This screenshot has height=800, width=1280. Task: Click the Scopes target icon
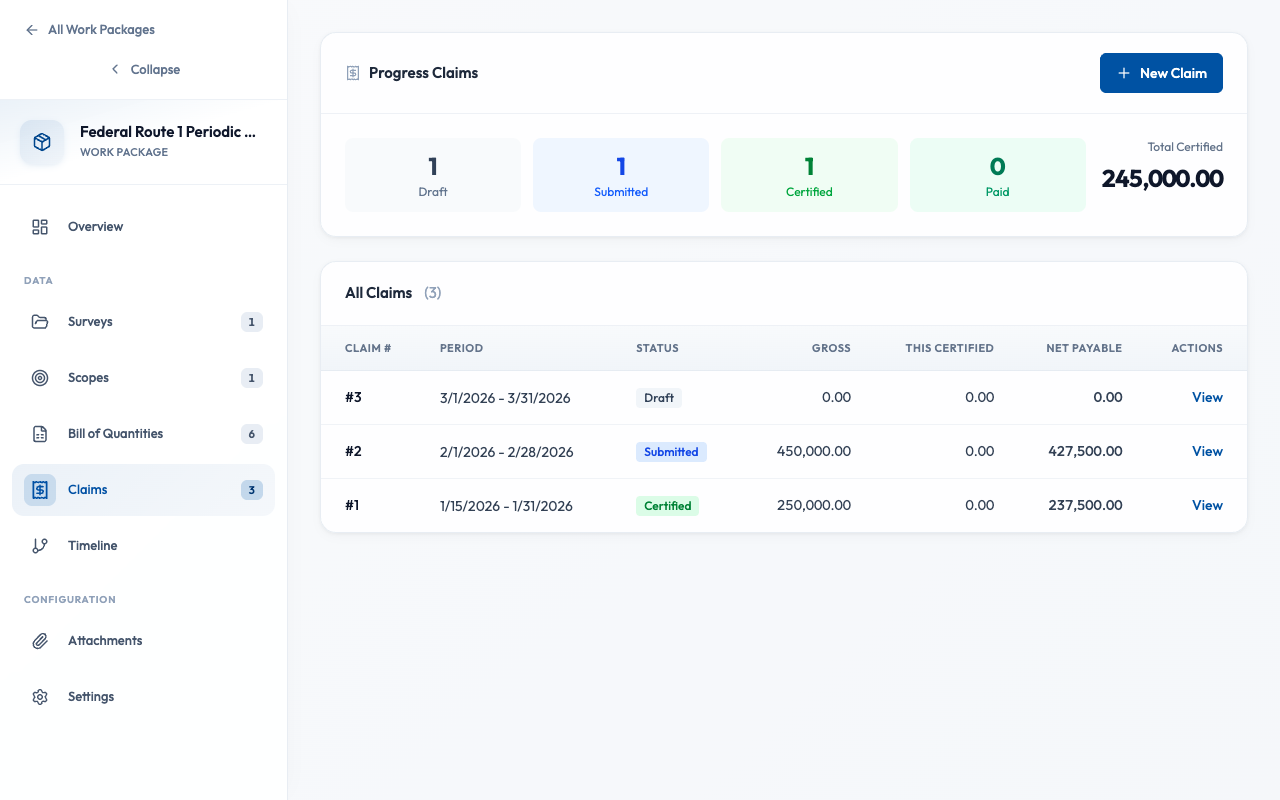pyautogui.click(x=40, y=378)
